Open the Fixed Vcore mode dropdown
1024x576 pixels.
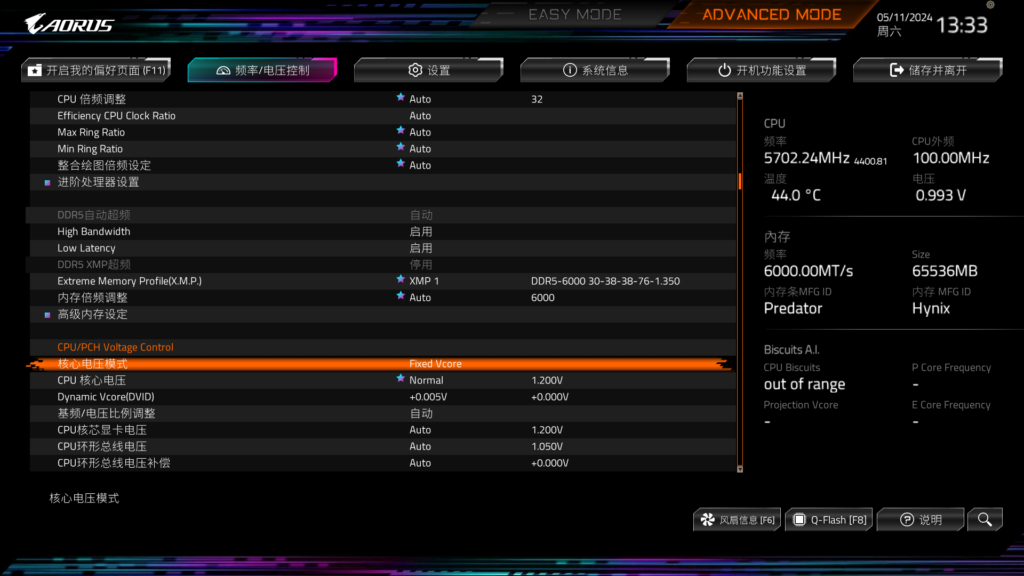[x=435, y=364]
